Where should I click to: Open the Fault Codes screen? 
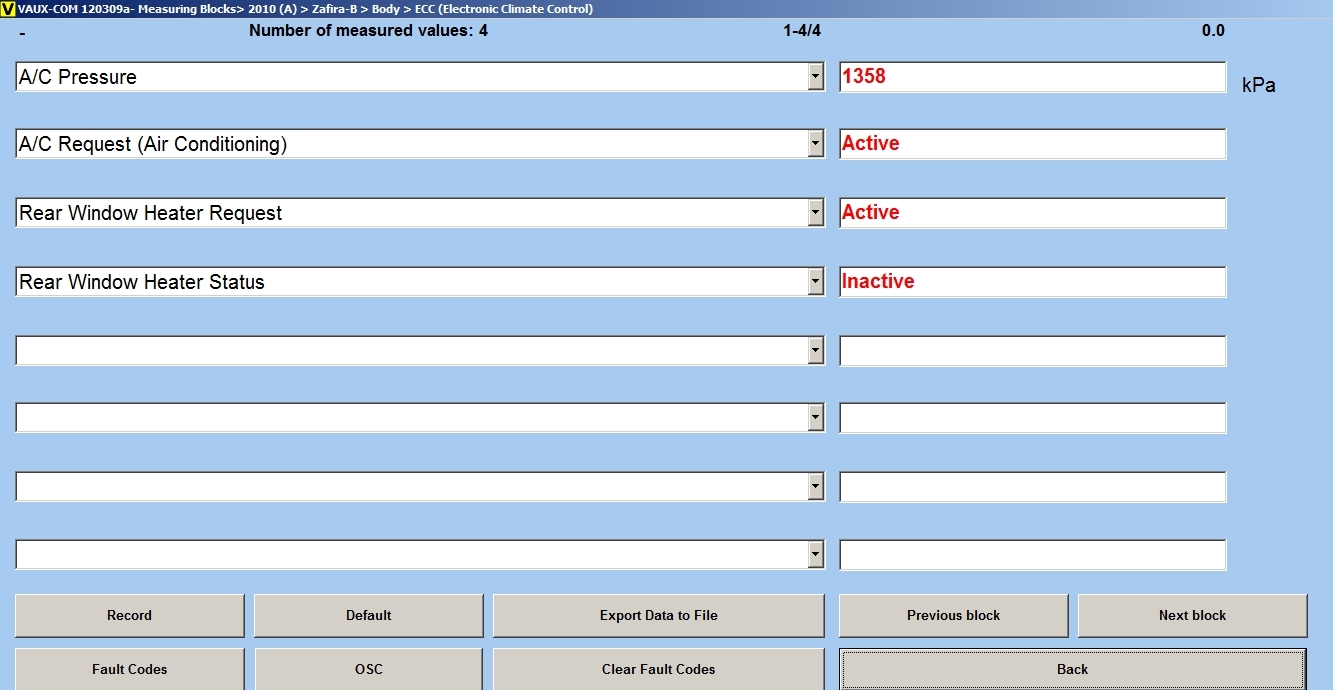point(129,669)
